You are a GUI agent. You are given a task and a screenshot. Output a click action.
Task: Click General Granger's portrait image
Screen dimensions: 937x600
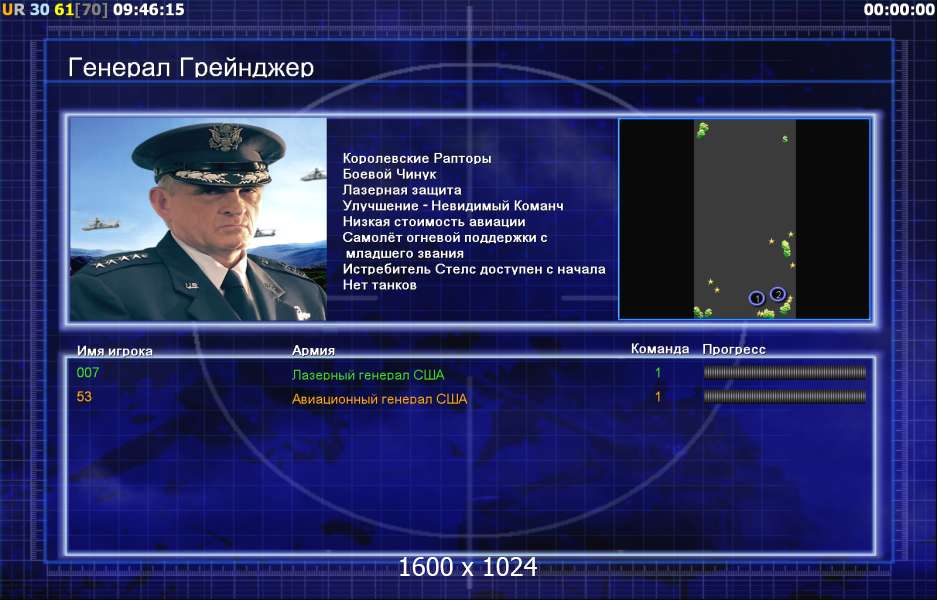198,219
